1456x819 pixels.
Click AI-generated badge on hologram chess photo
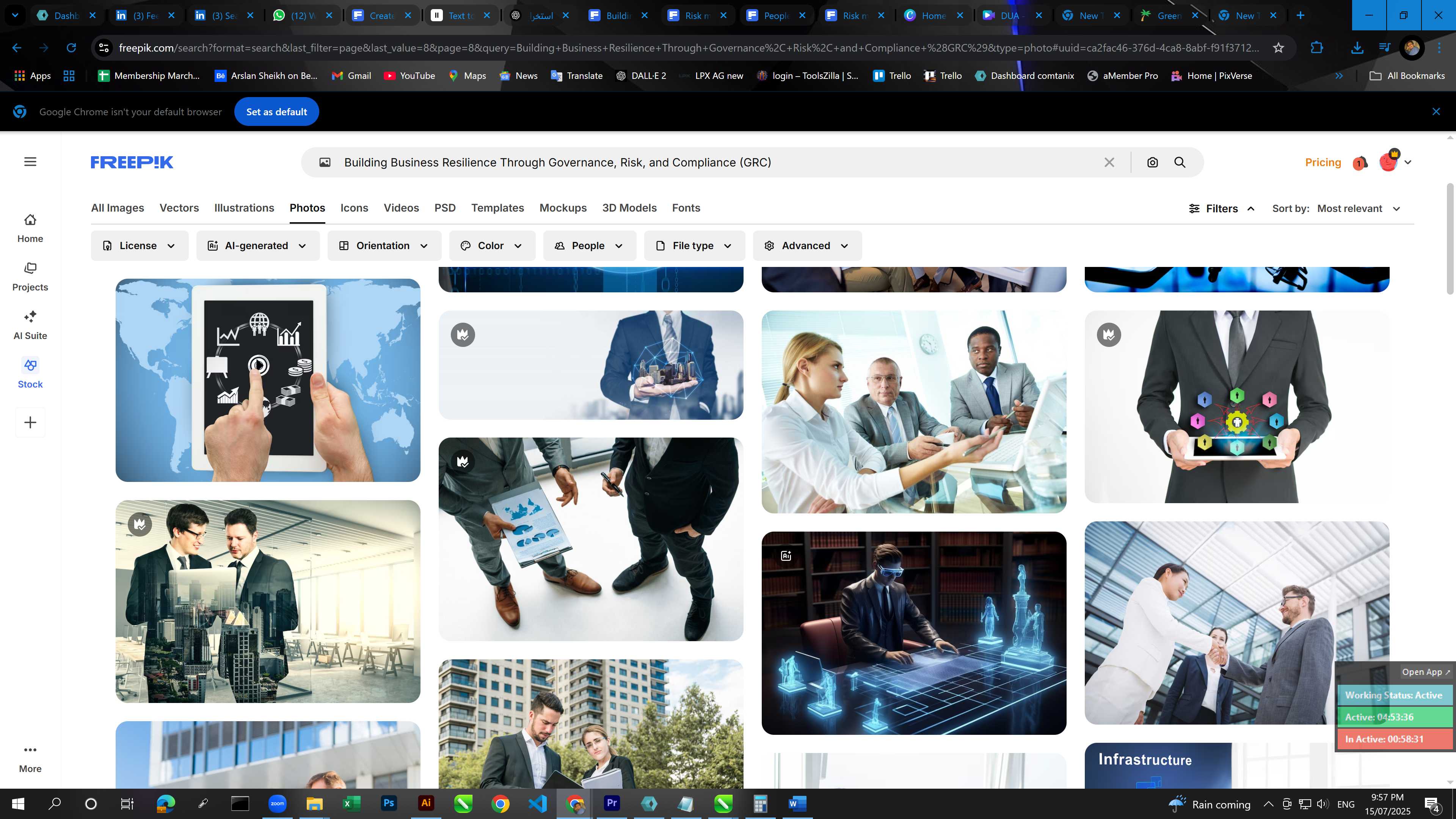pyautogui.click(x=786, y=555)
